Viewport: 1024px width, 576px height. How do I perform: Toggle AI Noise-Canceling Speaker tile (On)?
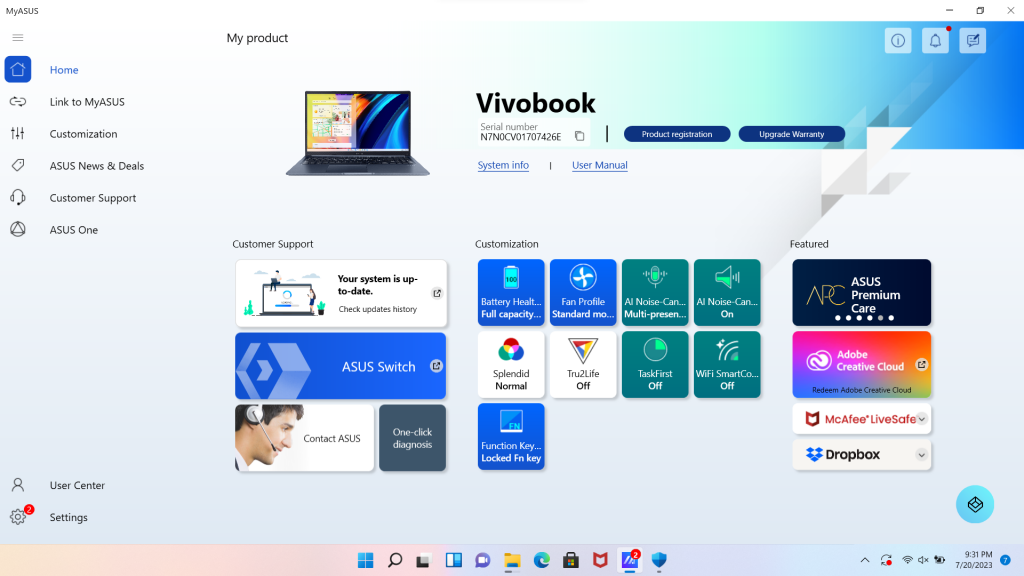727,293
